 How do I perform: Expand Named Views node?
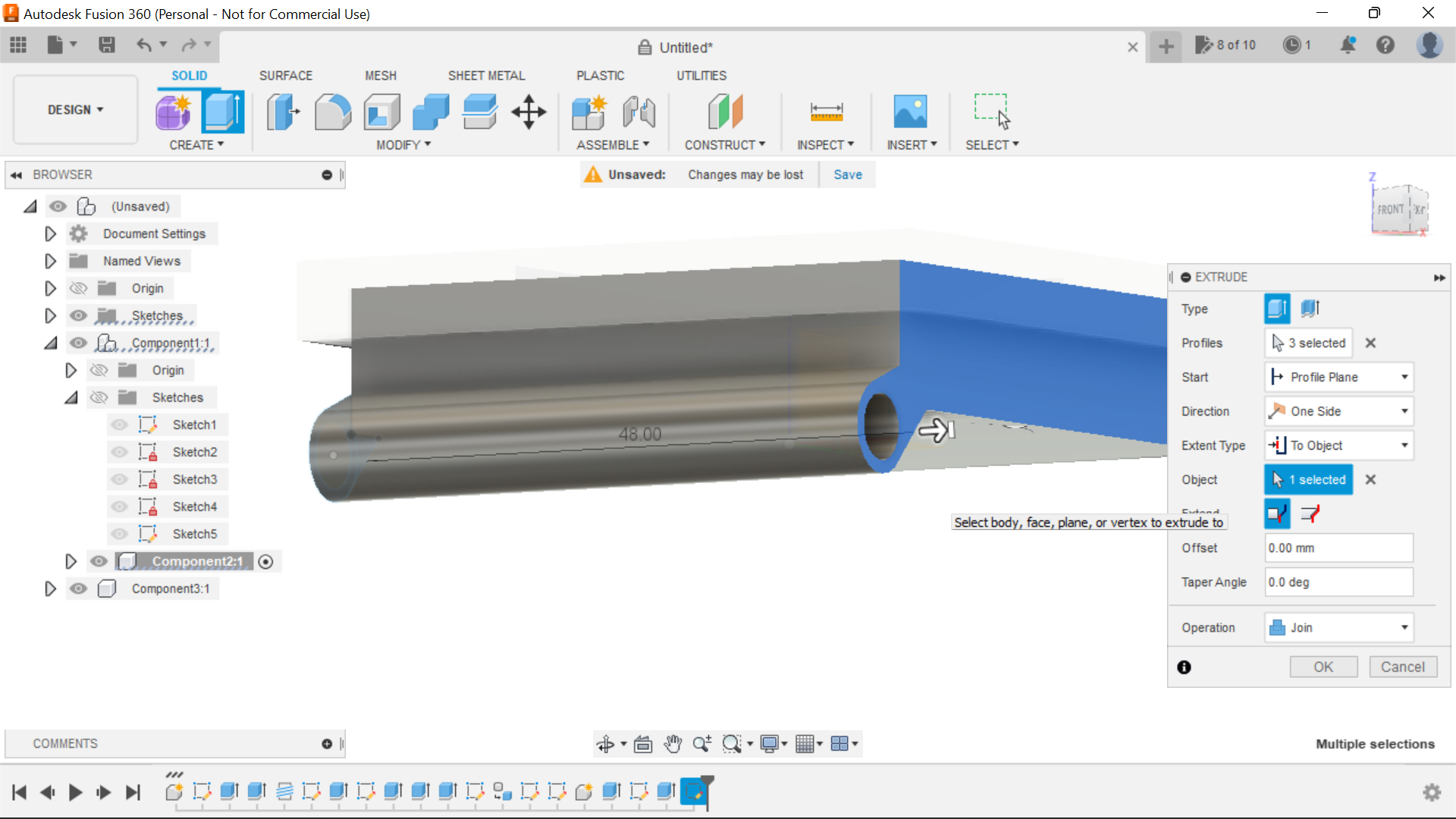(50, 261)
